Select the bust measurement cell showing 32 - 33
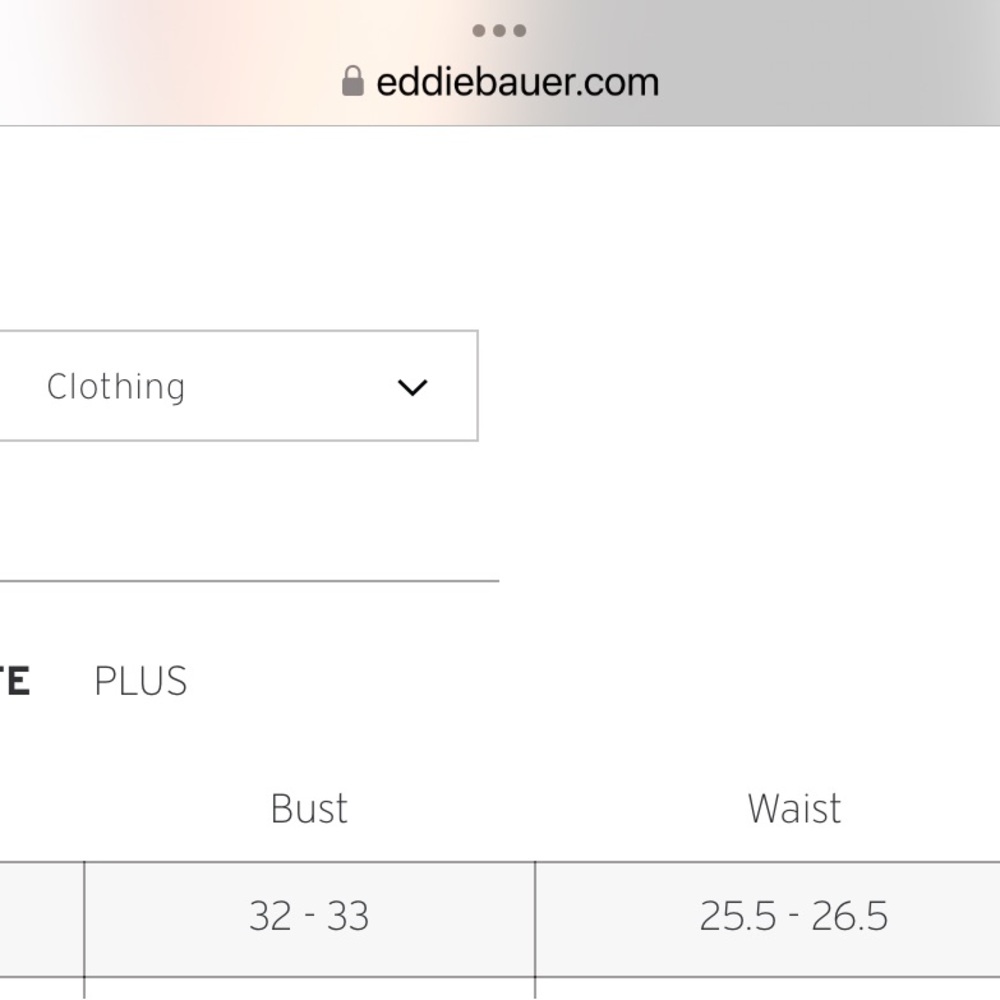The height and width of the screenshot is (1000, 1000). [x=307, y=915]
